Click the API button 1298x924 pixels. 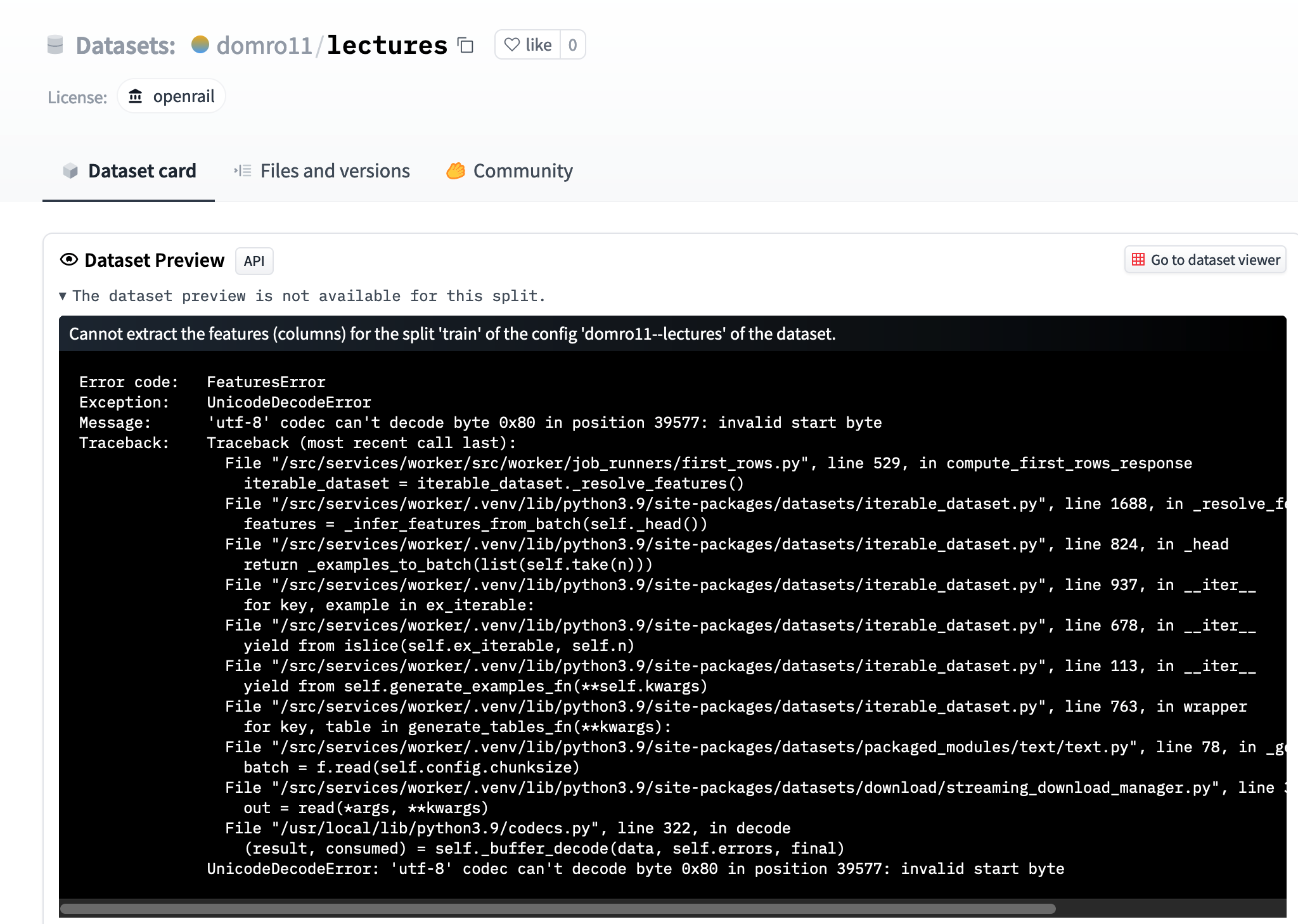click(x=254, y=260)
